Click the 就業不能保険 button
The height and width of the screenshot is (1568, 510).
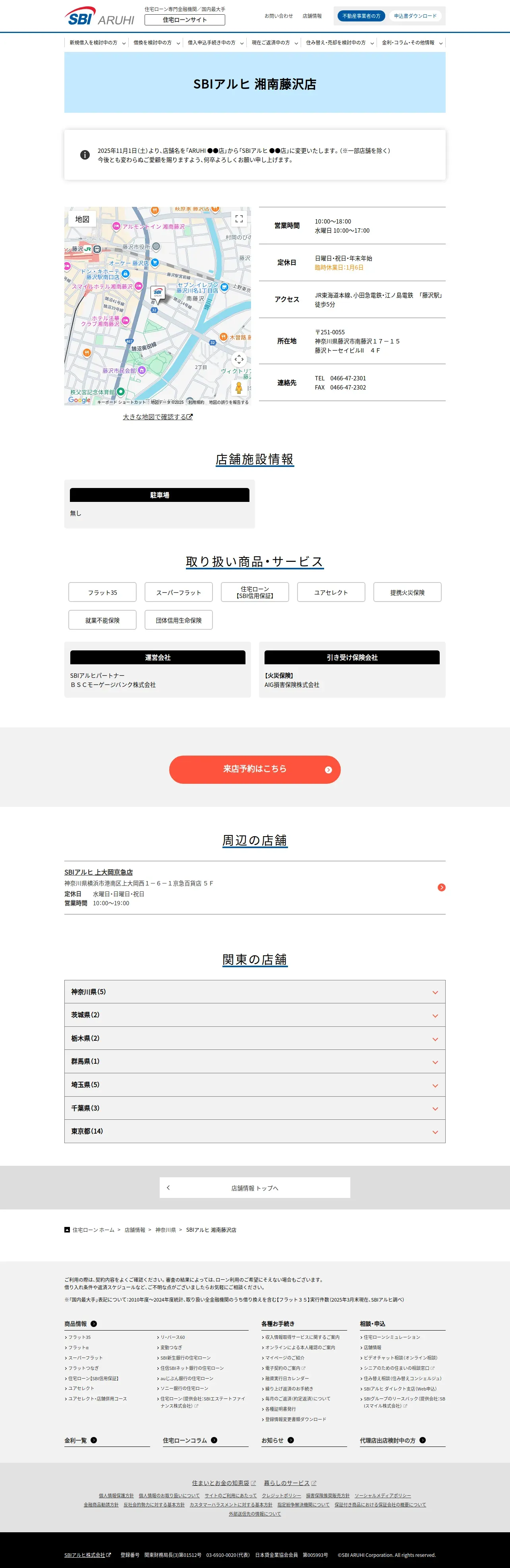pos(102,620)
